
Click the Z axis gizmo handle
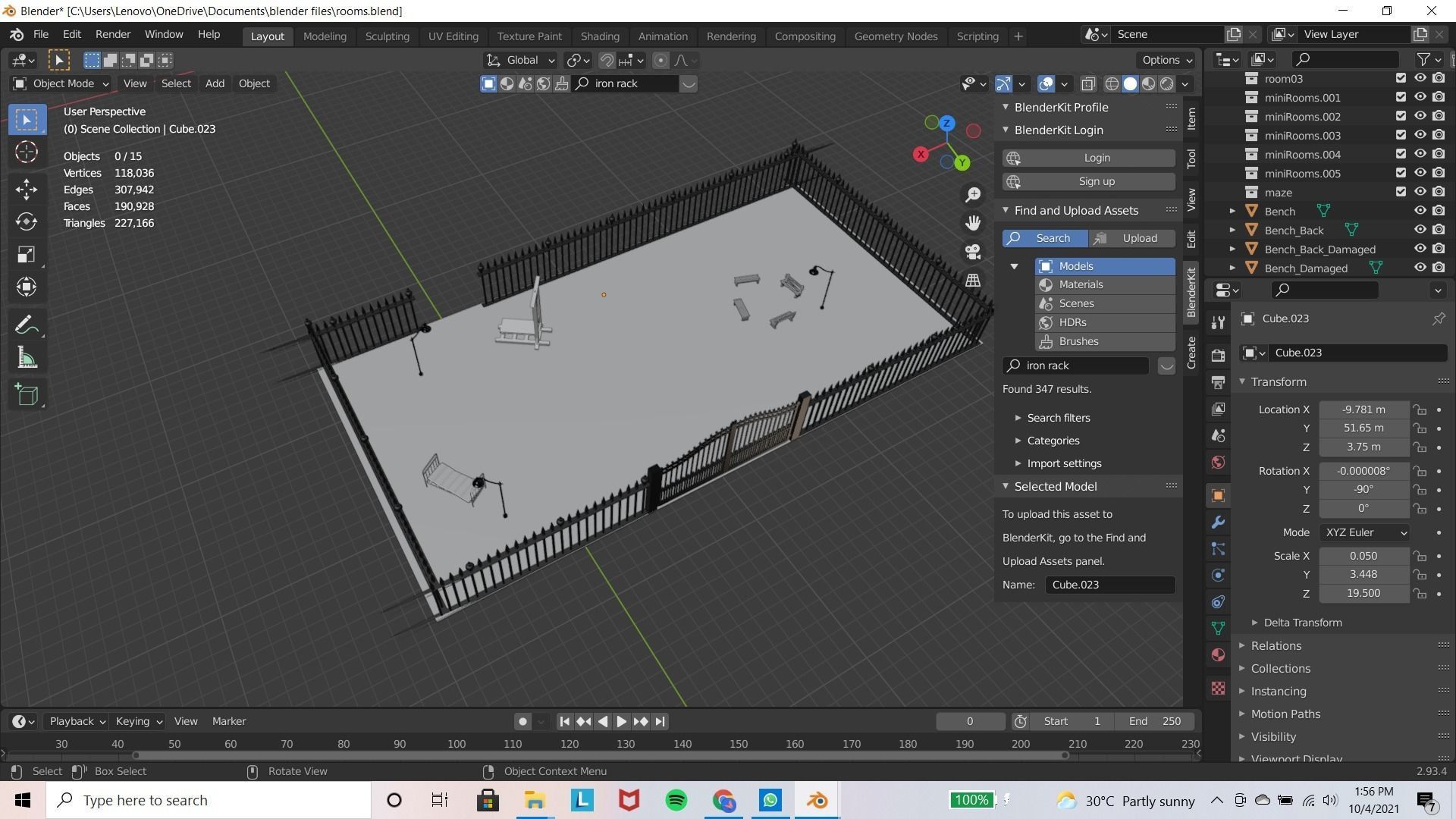click(x=946, y=123)
